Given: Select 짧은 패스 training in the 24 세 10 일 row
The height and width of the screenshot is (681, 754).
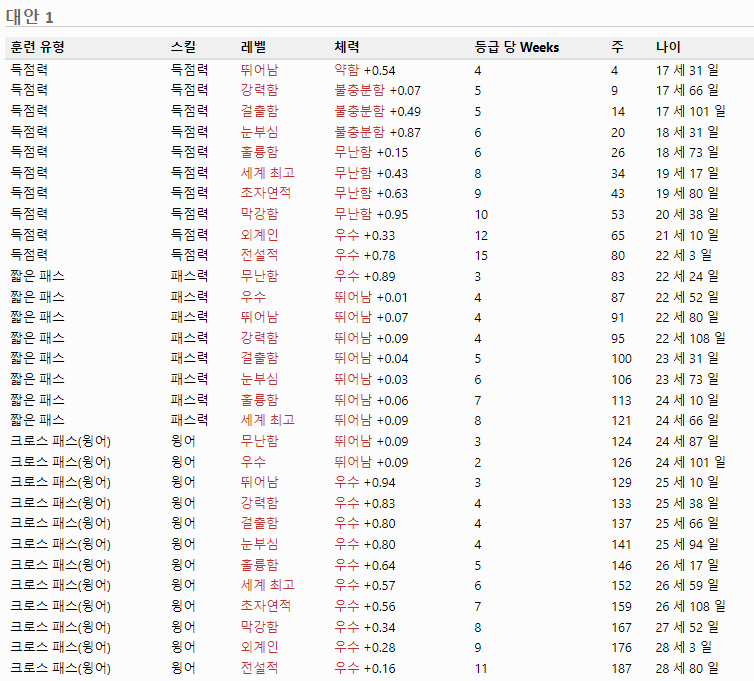Looking at the screenshot, I should click(38, 400).
